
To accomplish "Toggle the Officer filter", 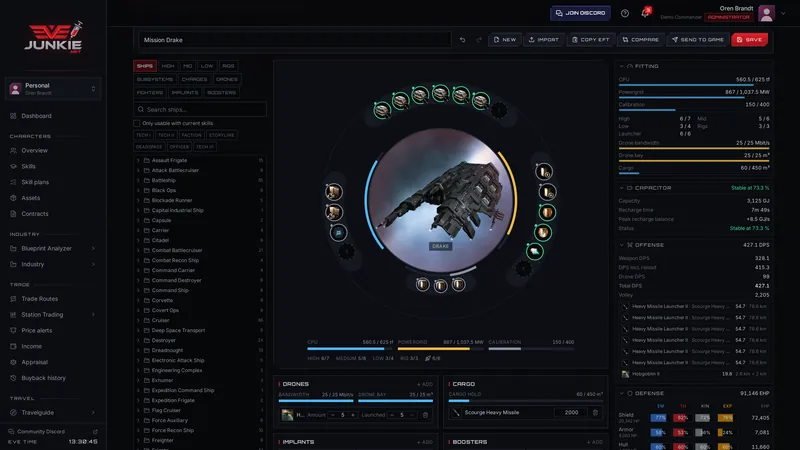I will point(179,147).
